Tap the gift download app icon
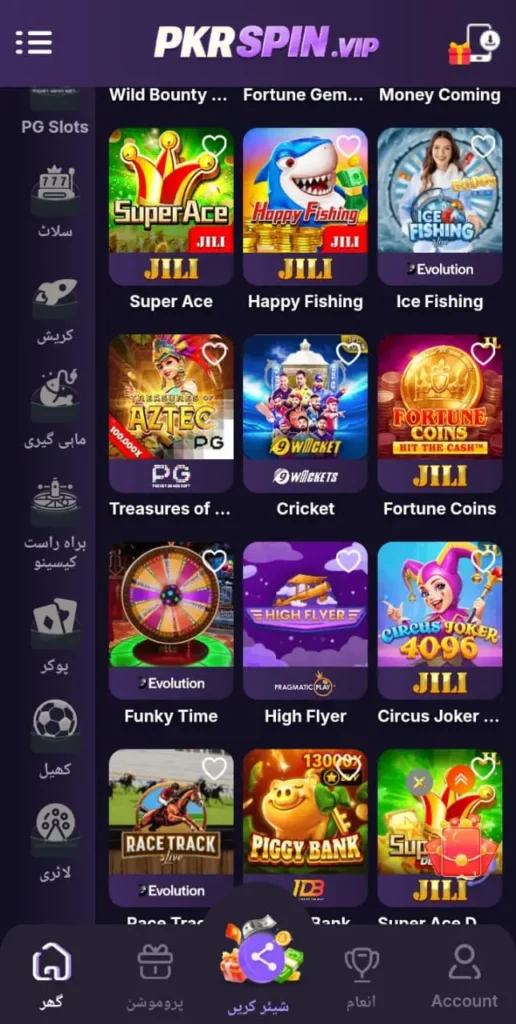The width and height of the screenshot is (516, 1024). [474, 44]
